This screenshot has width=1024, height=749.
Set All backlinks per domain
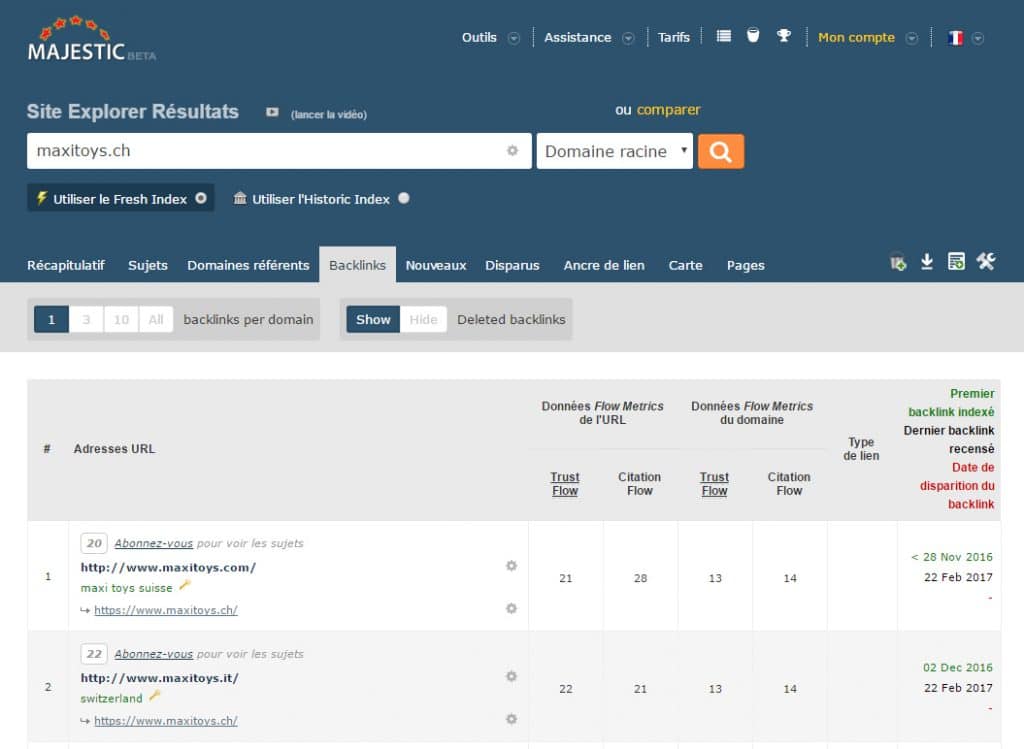point(155,319)
